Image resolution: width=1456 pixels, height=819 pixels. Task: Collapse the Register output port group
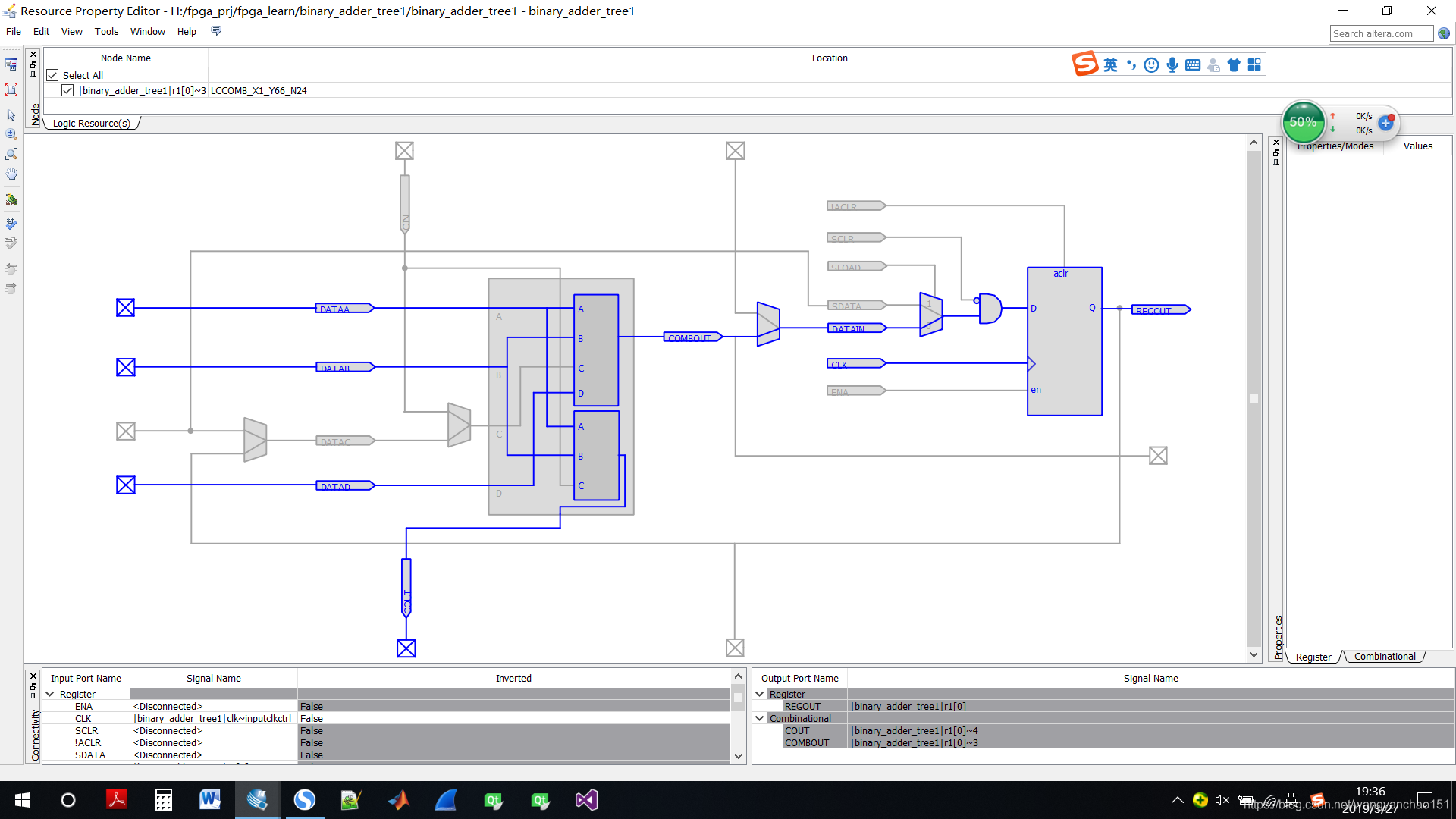(760, 694)
